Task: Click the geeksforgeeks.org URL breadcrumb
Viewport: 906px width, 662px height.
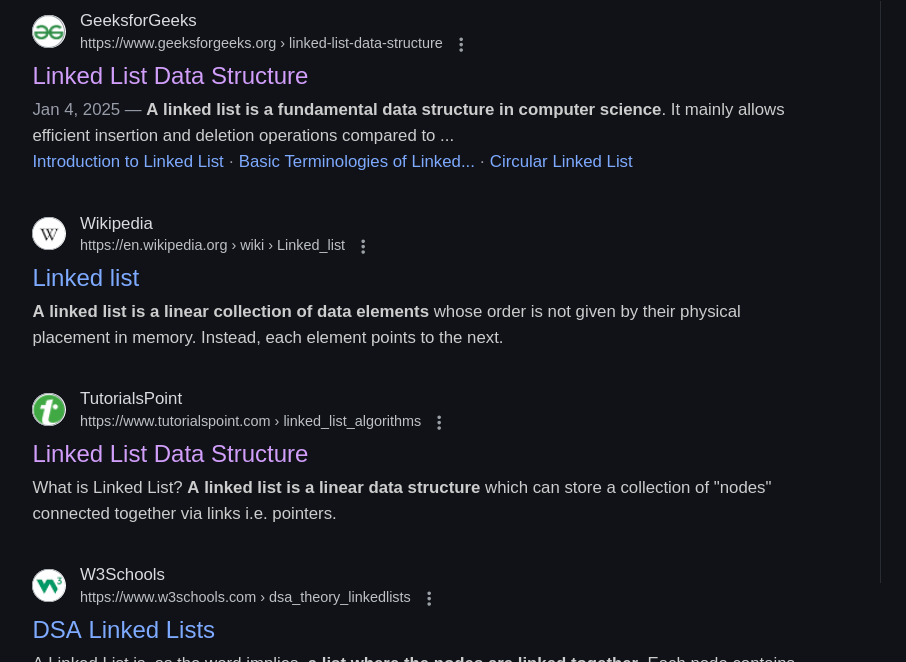Action: (x=261, y=44)
